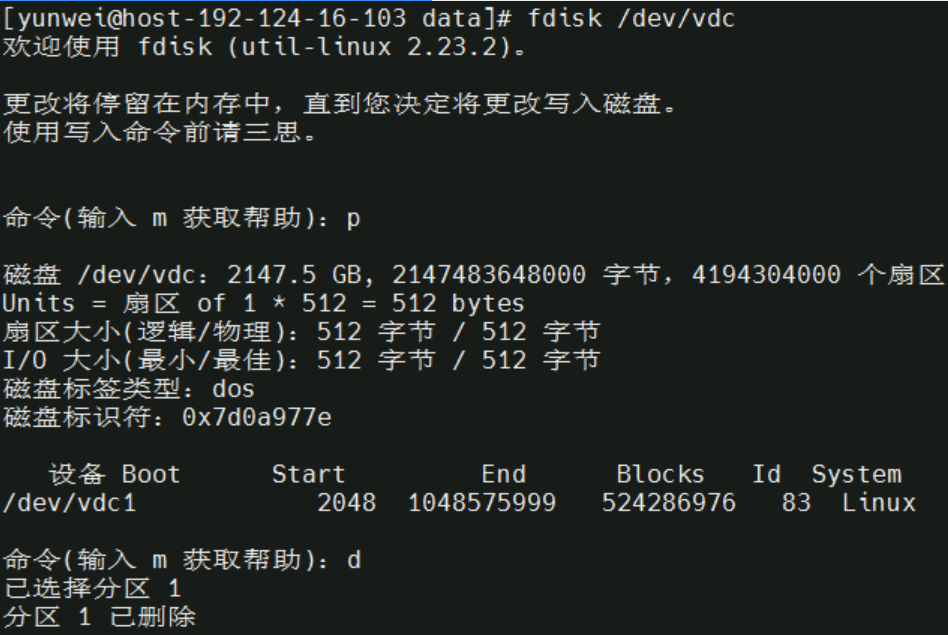Image resolution: width=948 pixels, height=635 pixels.
Task: Select the /dev/vdc1 device entry
Action: coord(68,503)
